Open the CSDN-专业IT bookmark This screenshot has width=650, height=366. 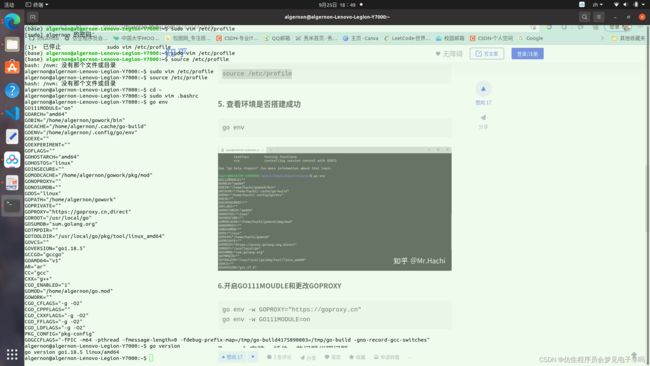point(237,38)
